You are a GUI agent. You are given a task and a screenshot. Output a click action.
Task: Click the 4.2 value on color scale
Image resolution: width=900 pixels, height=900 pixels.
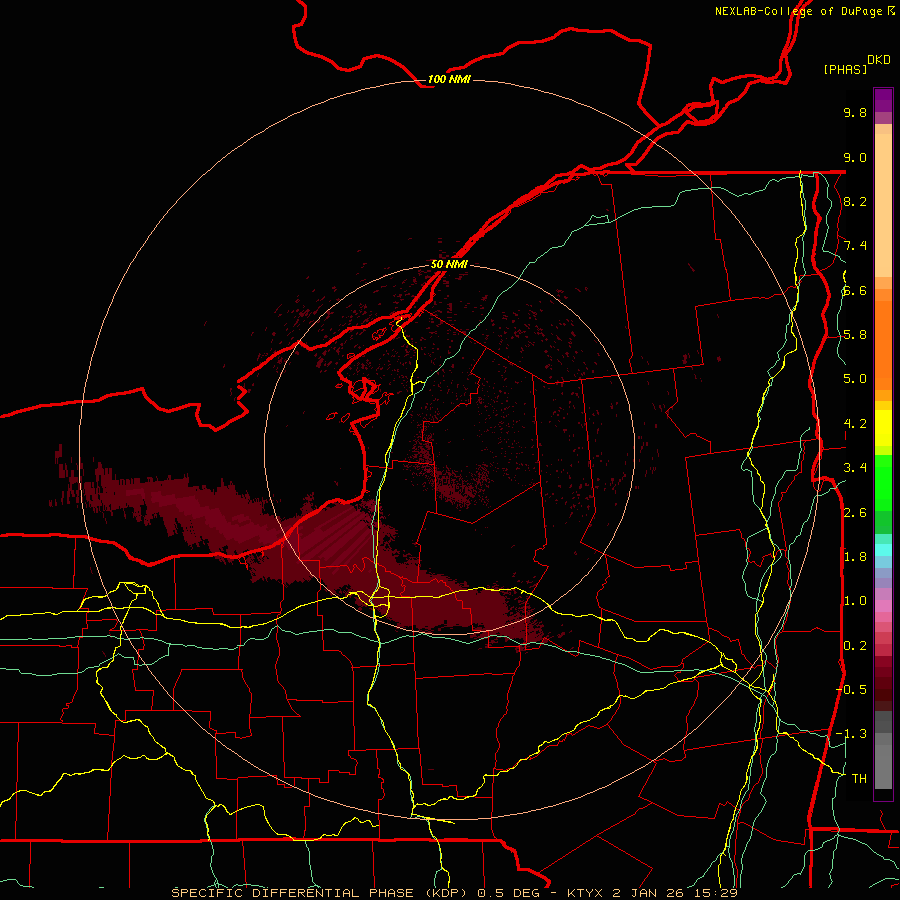click(855, 424)
